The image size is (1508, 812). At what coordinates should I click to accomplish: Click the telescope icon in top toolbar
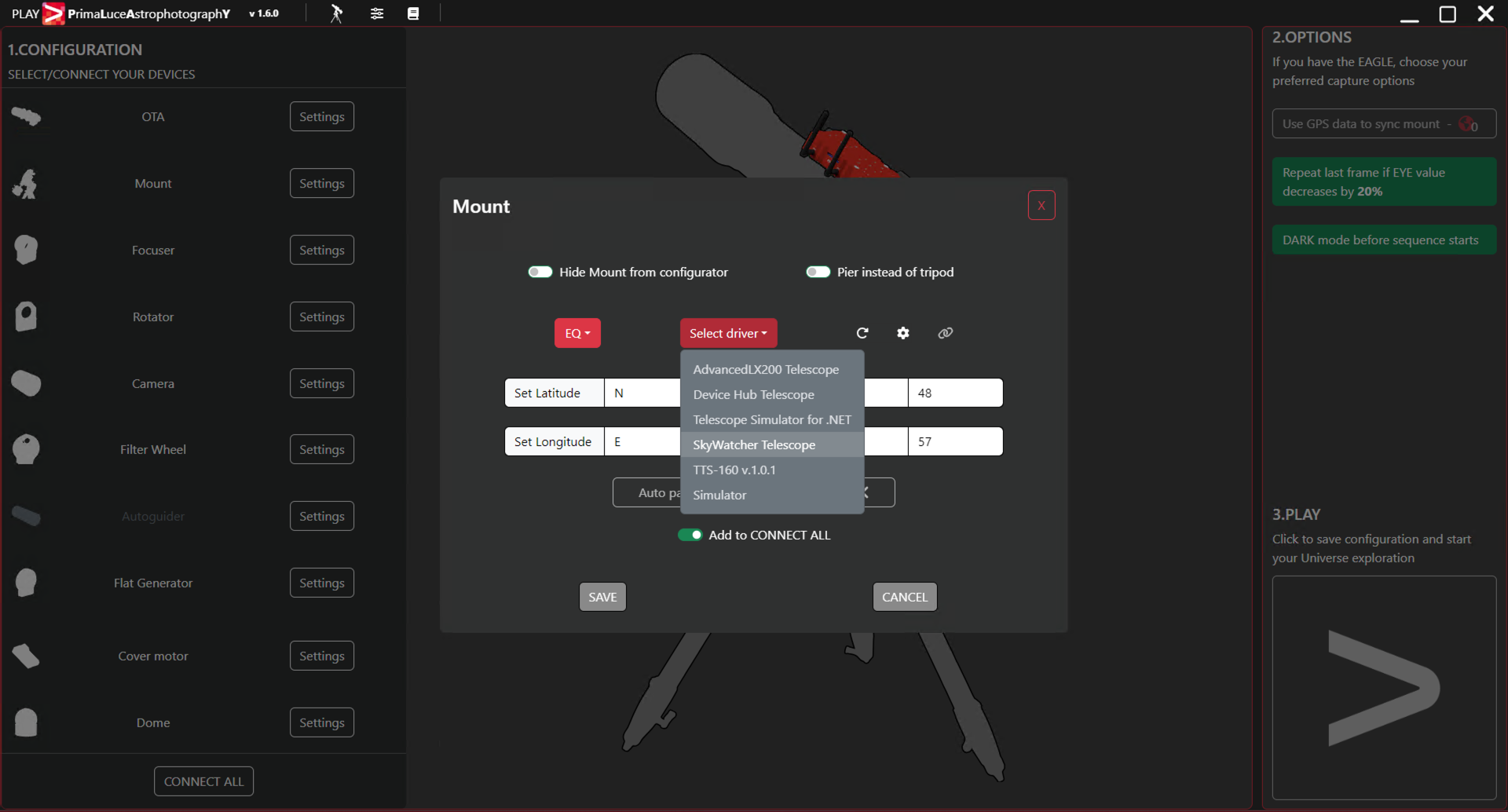click(336, 13)
